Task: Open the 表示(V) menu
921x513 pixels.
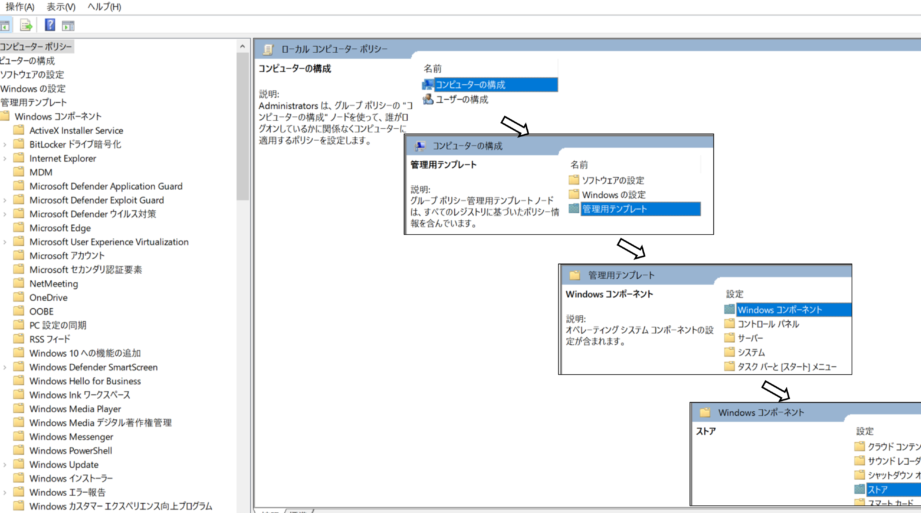Action: [x=61, y=7]
